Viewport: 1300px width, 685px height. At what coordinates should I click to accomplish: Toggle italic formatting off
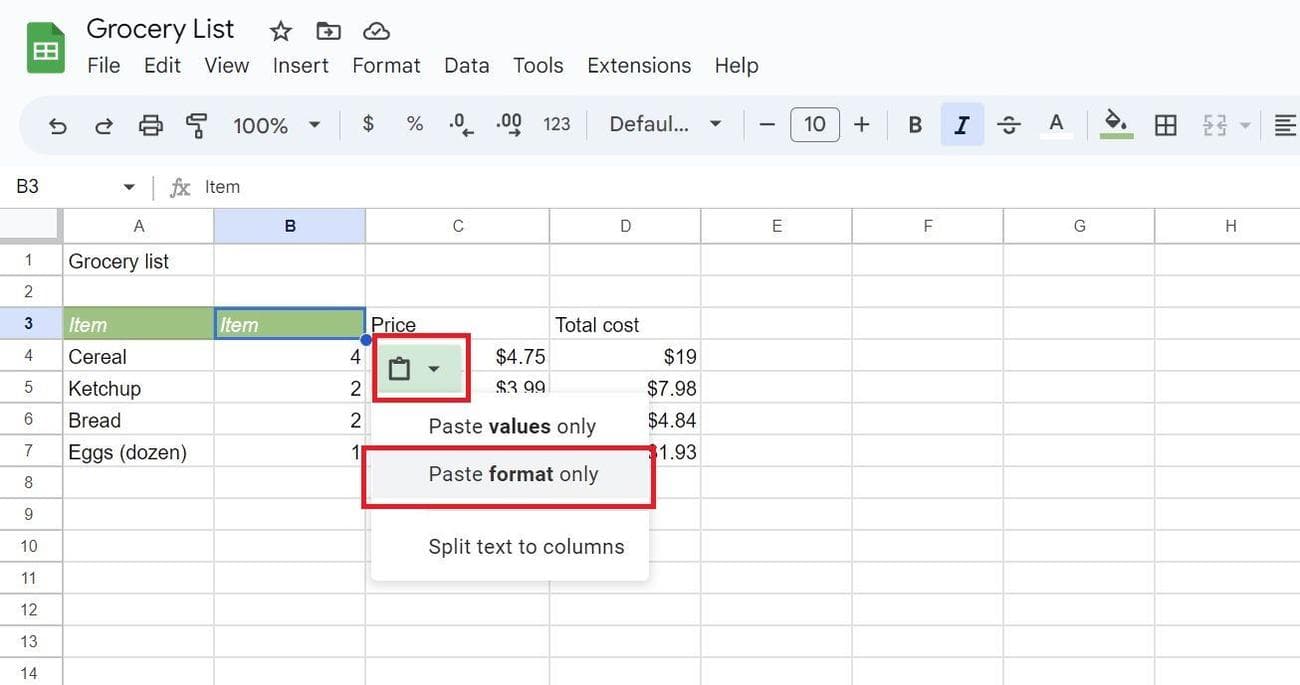962,125
